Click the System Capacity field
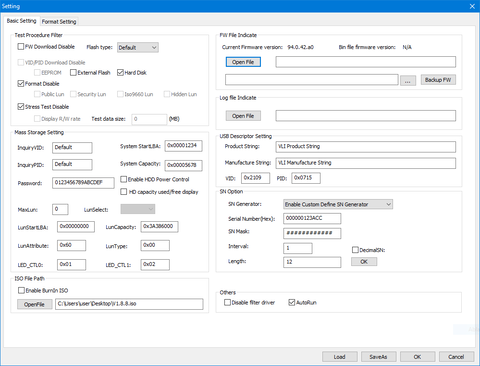This screenshot has width=480, height=366. [183, 165]
